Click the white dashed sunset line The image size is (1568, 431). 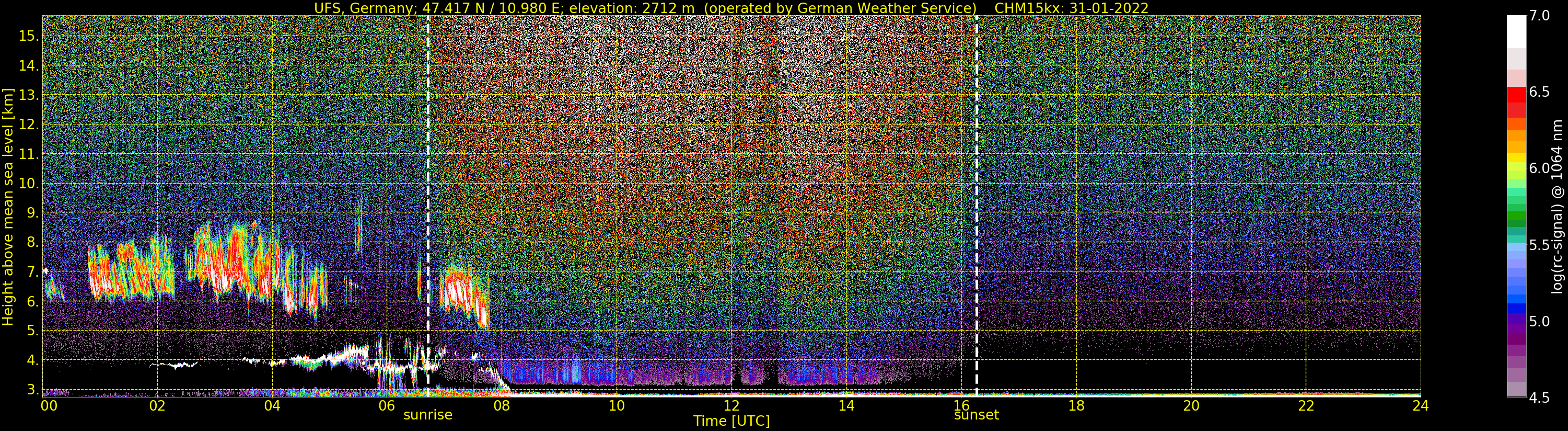(977, 207)
